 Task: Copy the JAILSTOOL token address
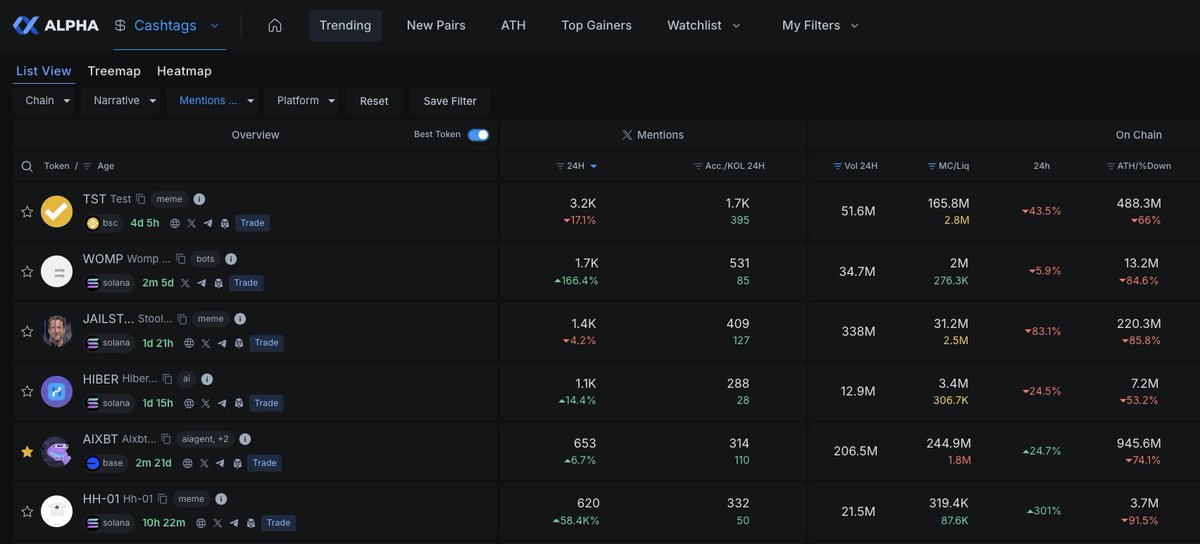183,320
